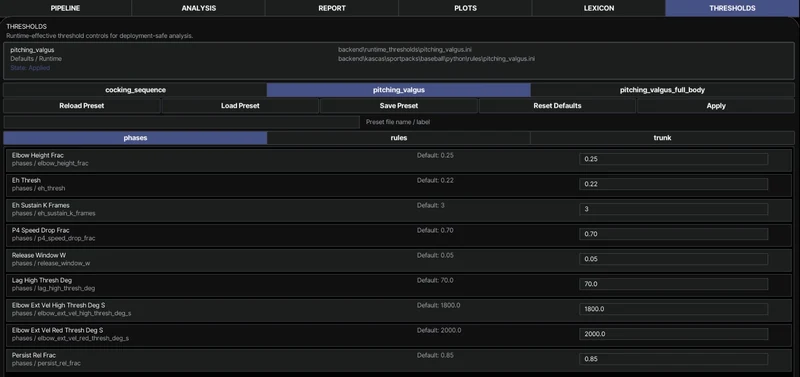Open the rules section tab
The width and height of the screenshot is (800, 377).
398,138
